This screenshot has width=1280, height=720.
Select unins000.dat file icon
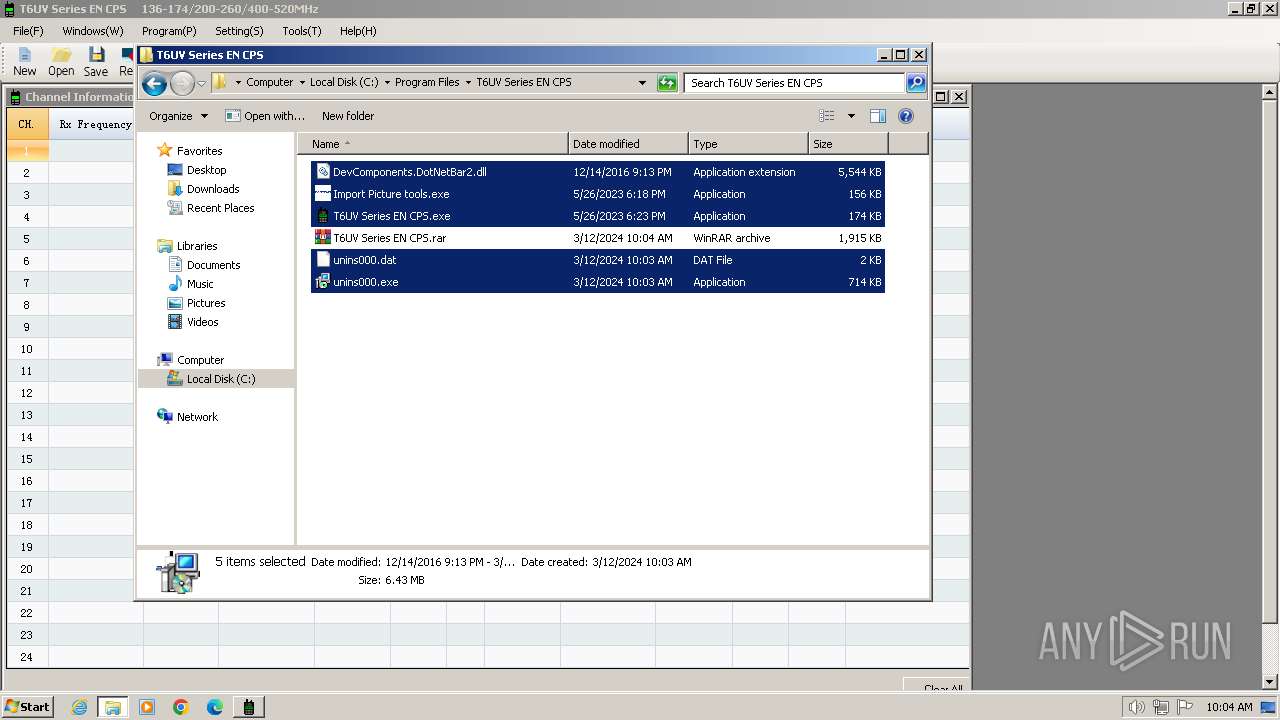(323, 260)
